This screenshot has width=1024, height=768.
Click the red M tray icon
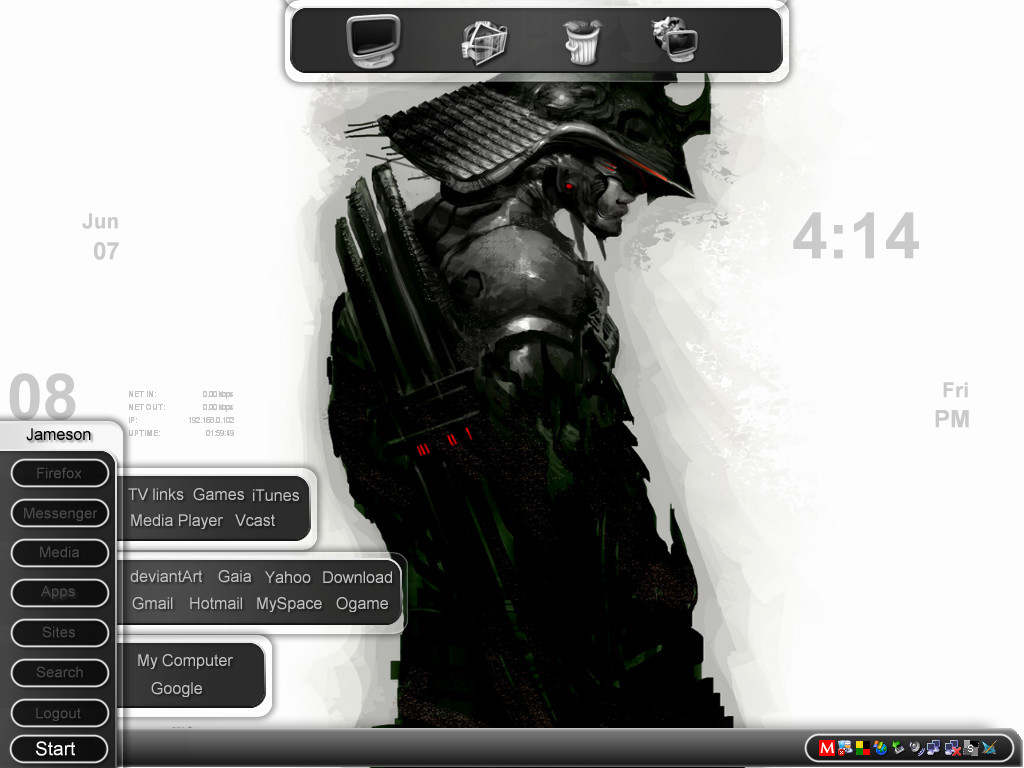pyautogui.click(x=827, y=748)
